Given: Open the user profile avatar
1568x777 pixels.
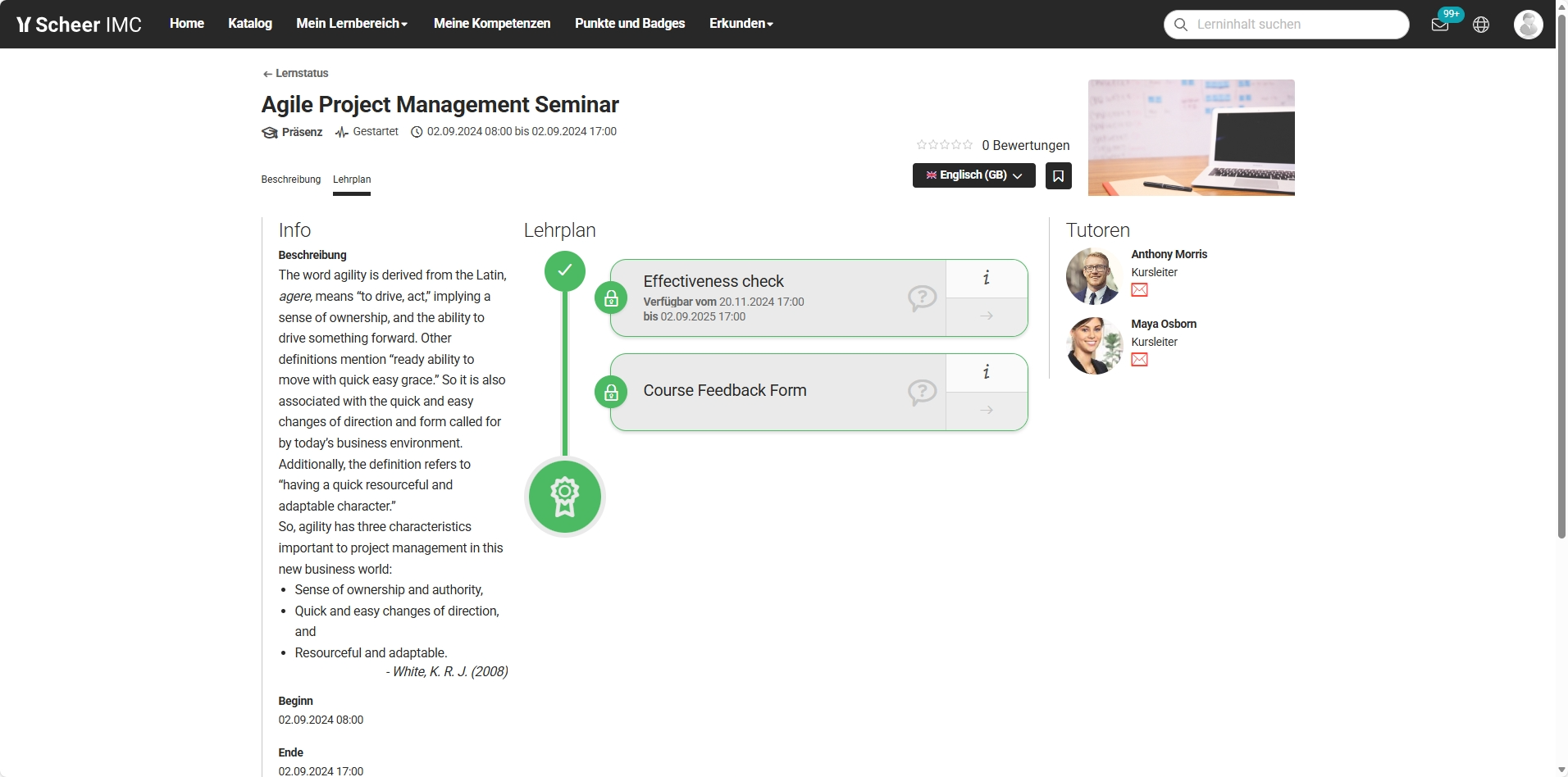Looking at the screenshot, I should (1528, 25).
